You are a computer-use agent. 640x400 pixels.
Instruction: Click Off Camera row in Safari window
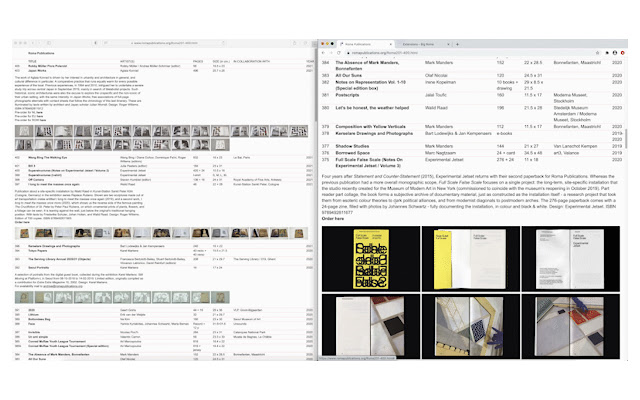pyautogui.click(x=164, y=180)
